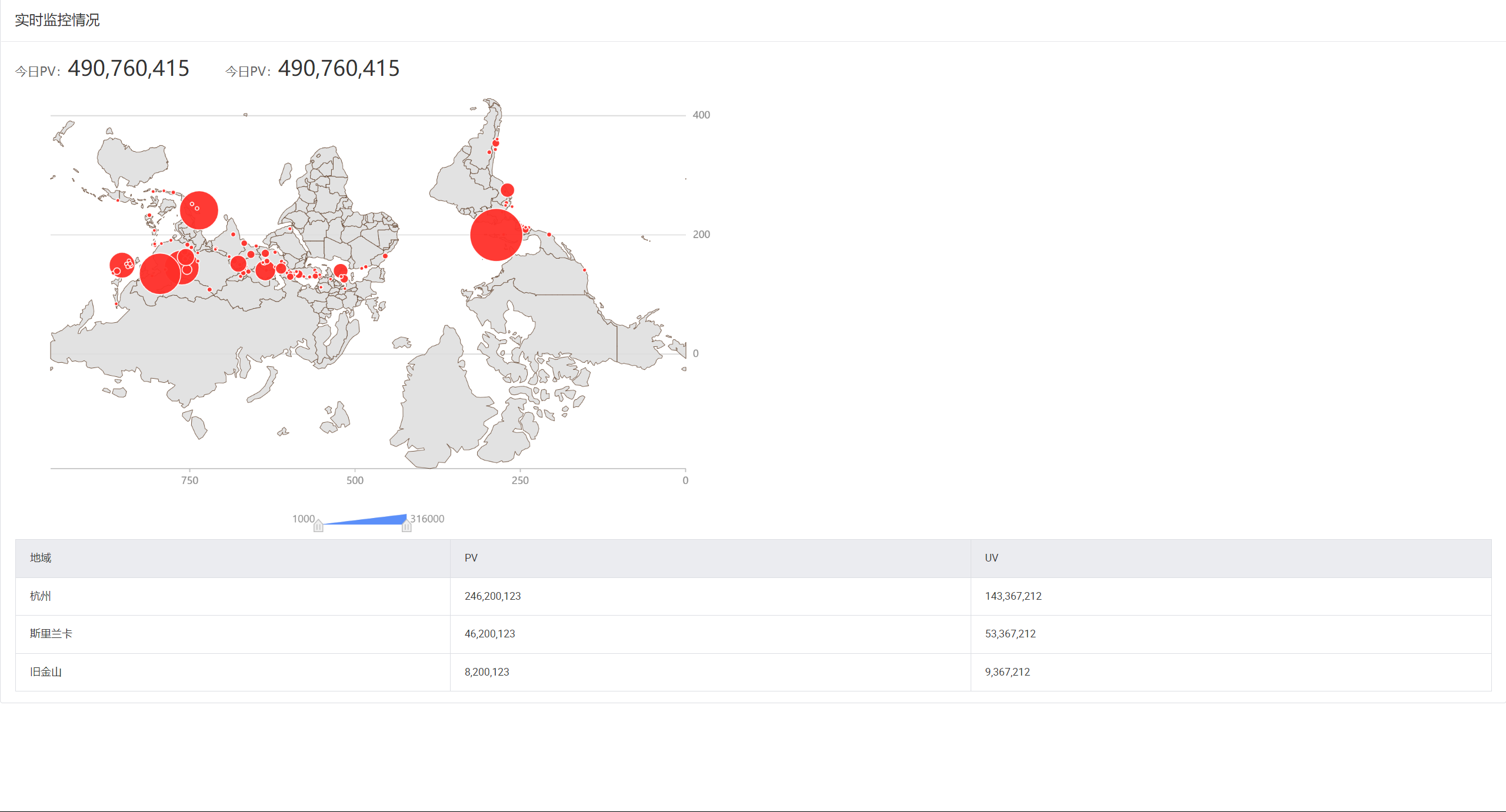Click PV value 8,200,123
Image resolution: width=1506 pixels, height=812 pixels.
pos(487,672)
